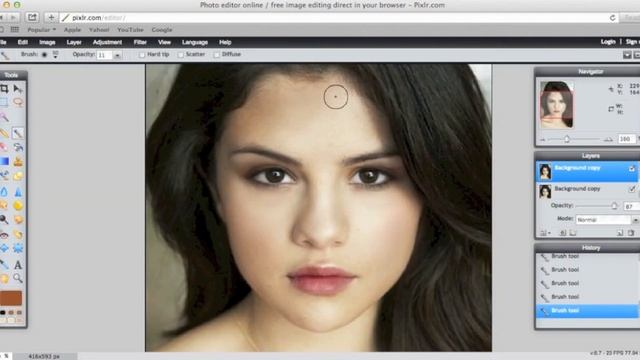This screenshot has height=360, width=640.
Task: Open the Image menu
Action: point(47,42)
